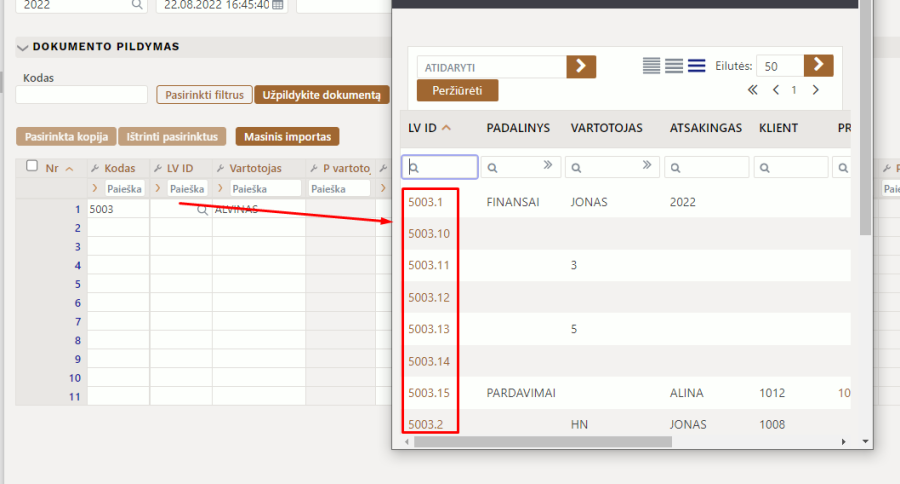This screenshot has height=484, width=900.
Task: Select LV ID 5003.12 link
Action: pyautogui.click(x=429, y=297)
